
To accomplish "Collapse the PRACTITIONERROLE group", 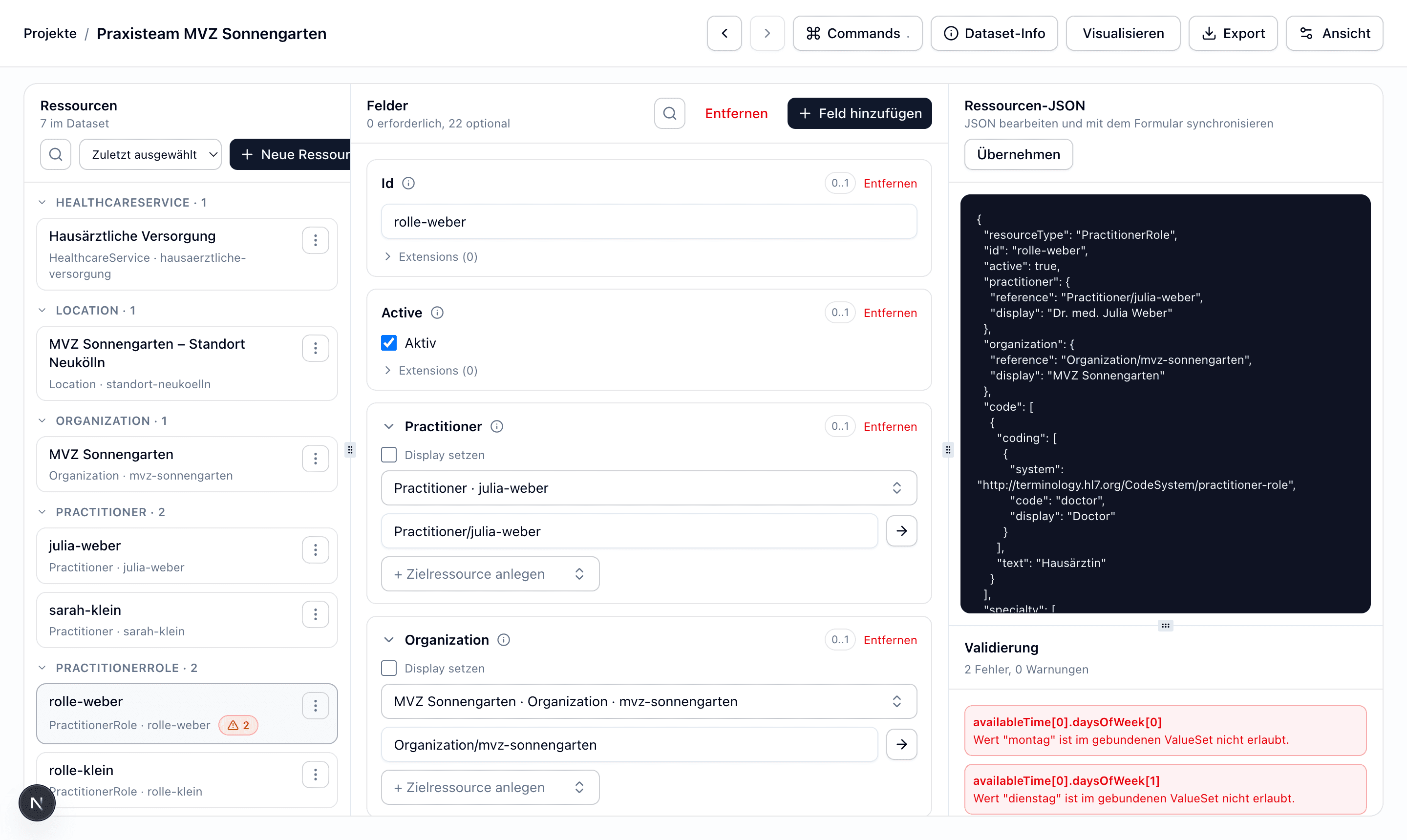I will [x=42, y=668].
